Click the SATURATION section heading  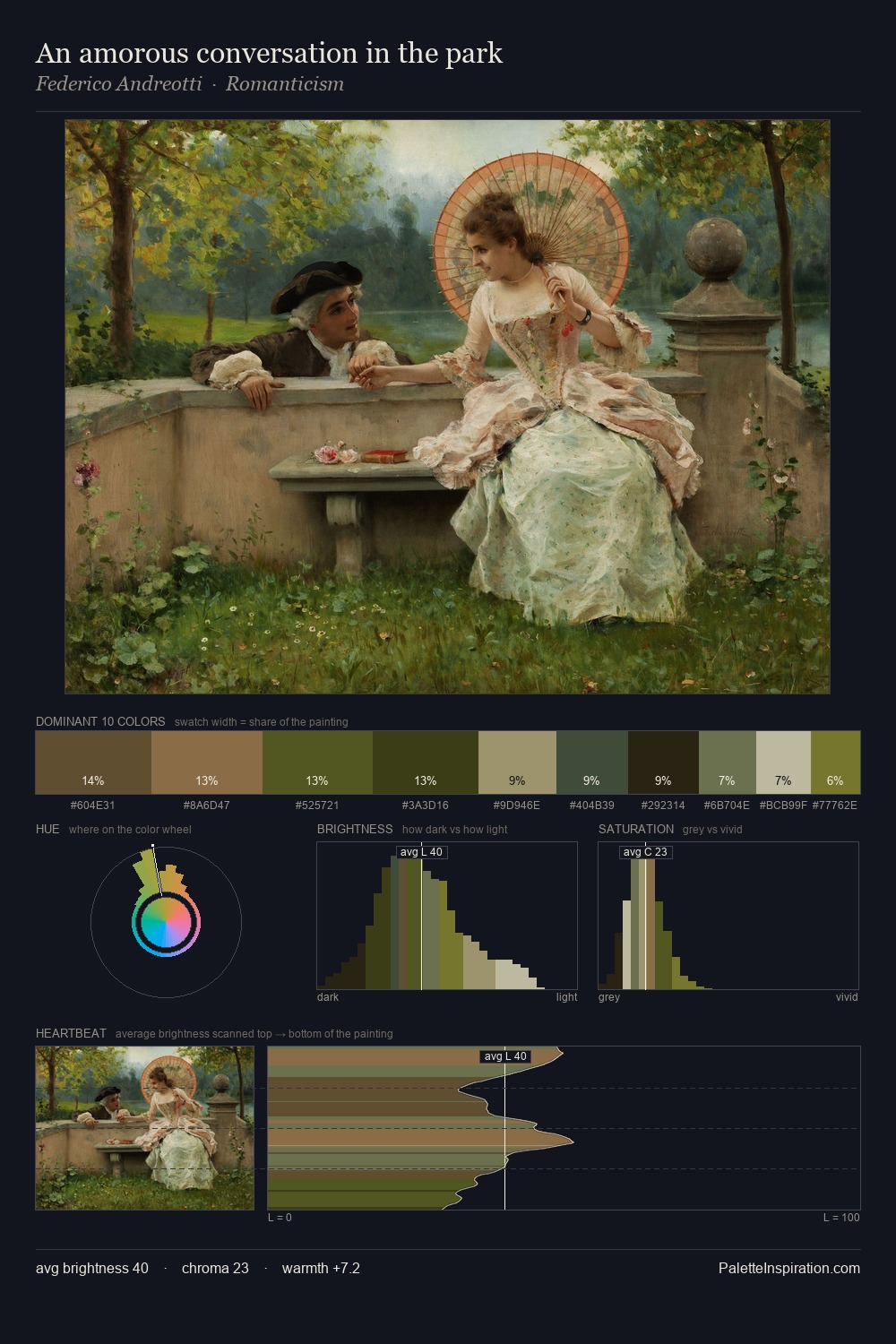[636, 829]
